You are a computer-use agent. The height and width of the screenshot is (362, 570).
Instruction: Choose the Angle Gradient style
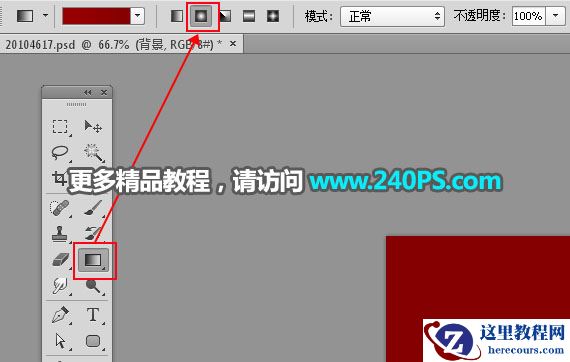coord(225,16)
